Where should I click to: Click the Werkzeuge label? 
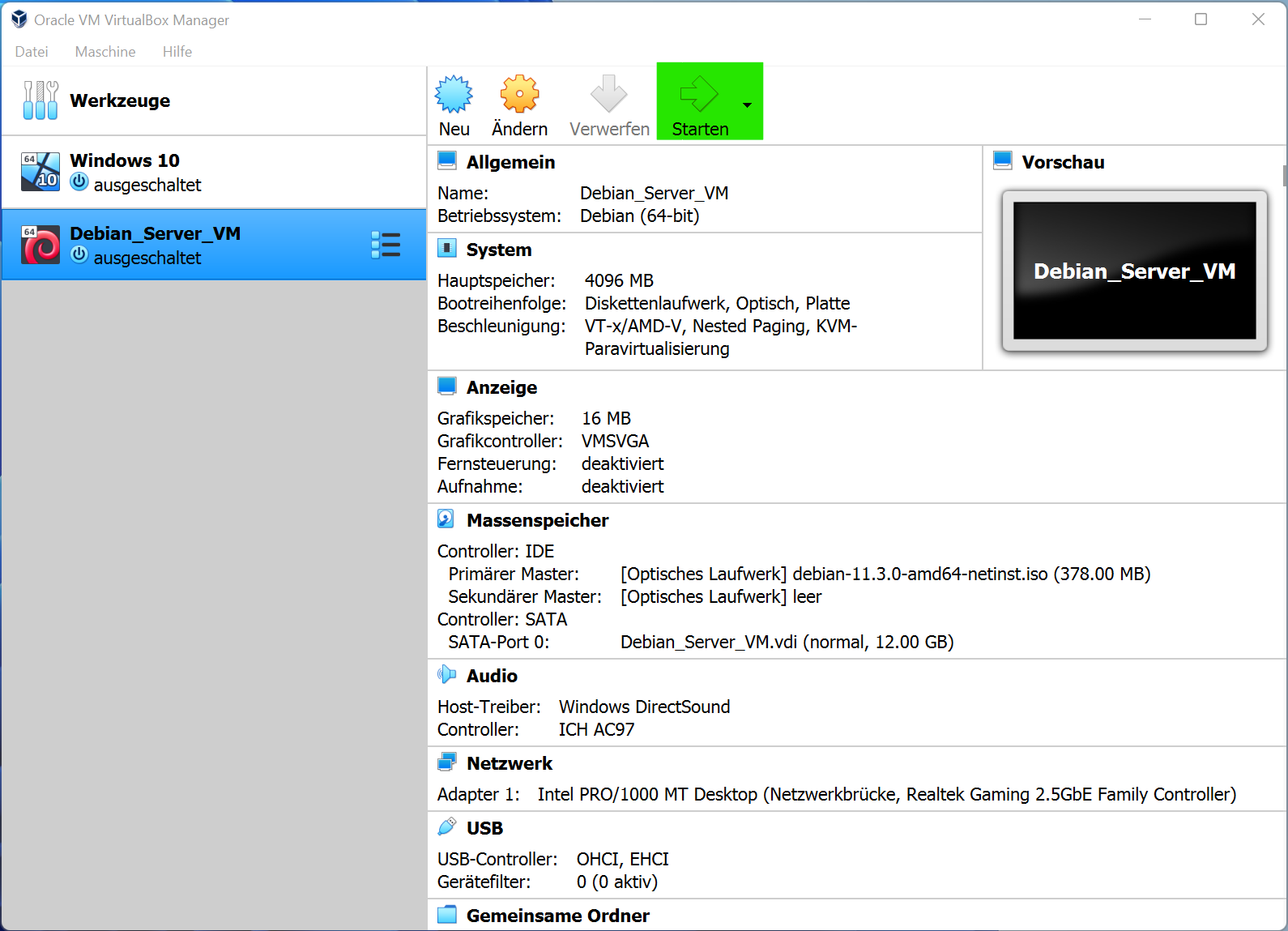tap(120, 100)
